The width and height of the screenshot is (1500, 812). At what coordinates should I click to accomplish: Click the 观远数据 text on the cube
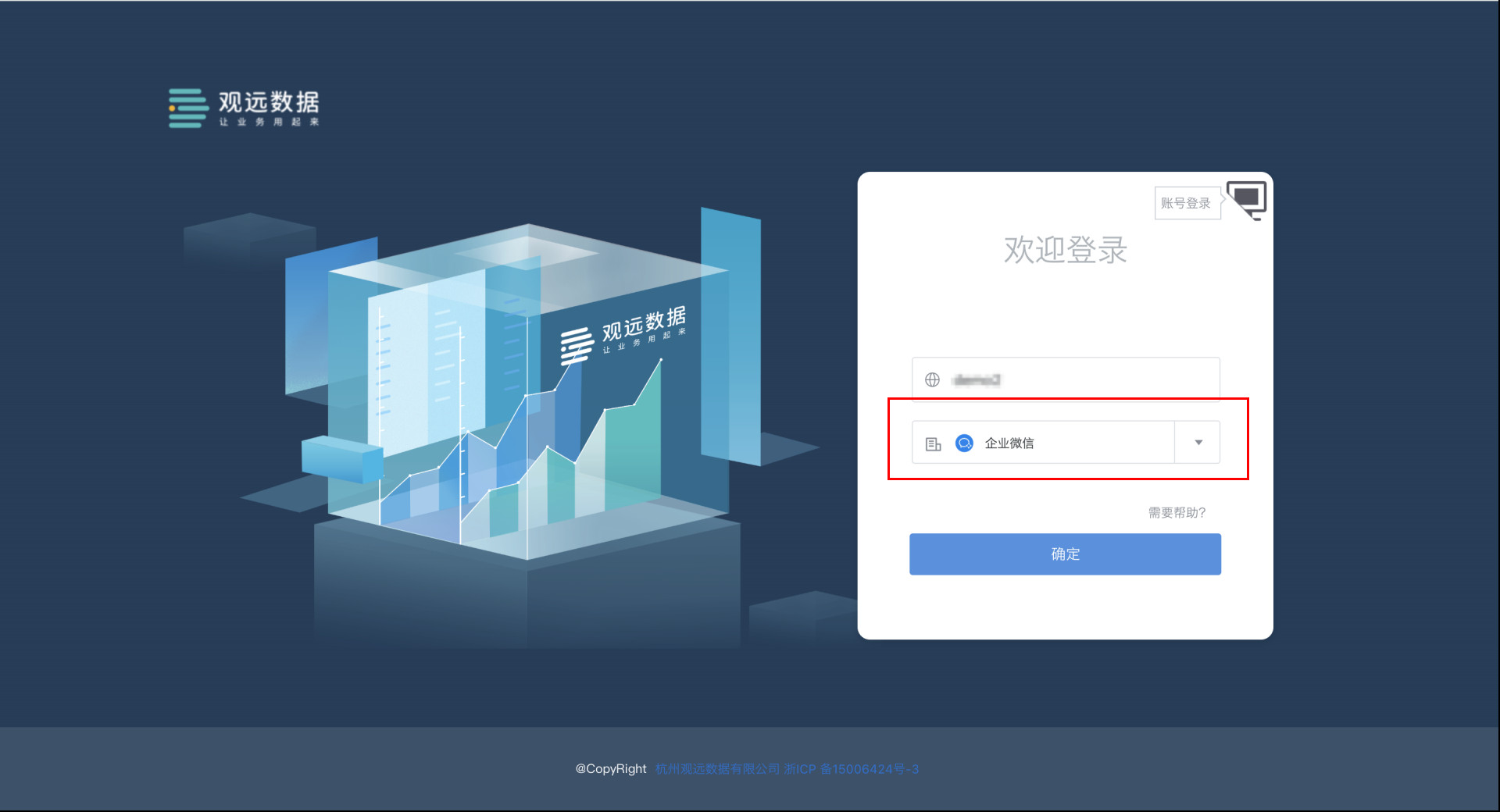[644, 323]
